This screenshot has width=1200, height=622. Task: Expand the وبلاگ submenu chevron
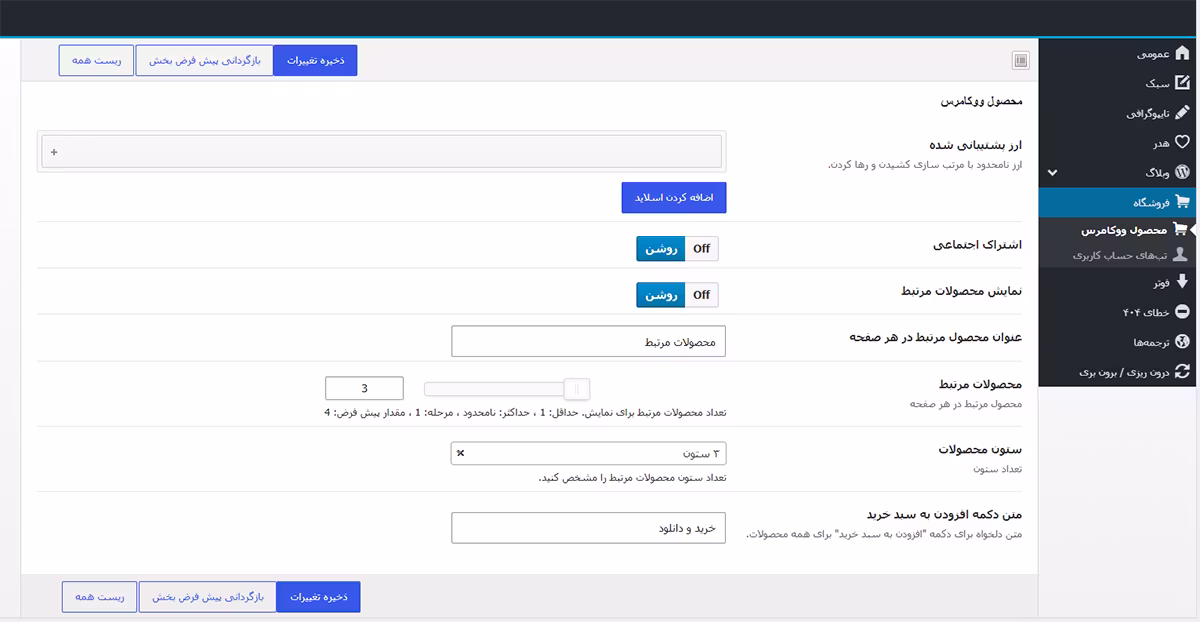[1052, 172]
